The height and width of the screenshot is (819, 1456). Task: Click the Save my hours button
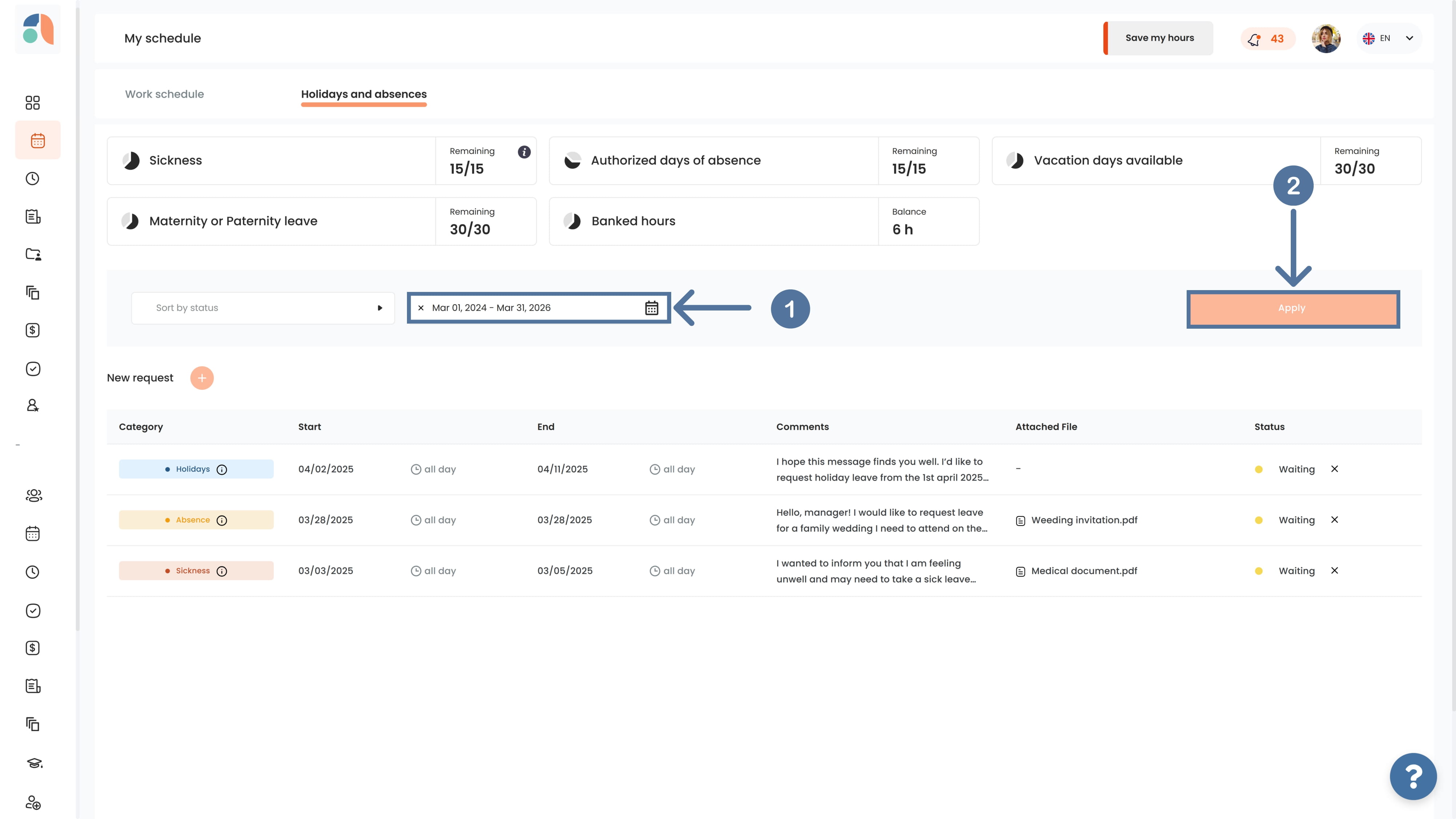[x=1158, y=38]
